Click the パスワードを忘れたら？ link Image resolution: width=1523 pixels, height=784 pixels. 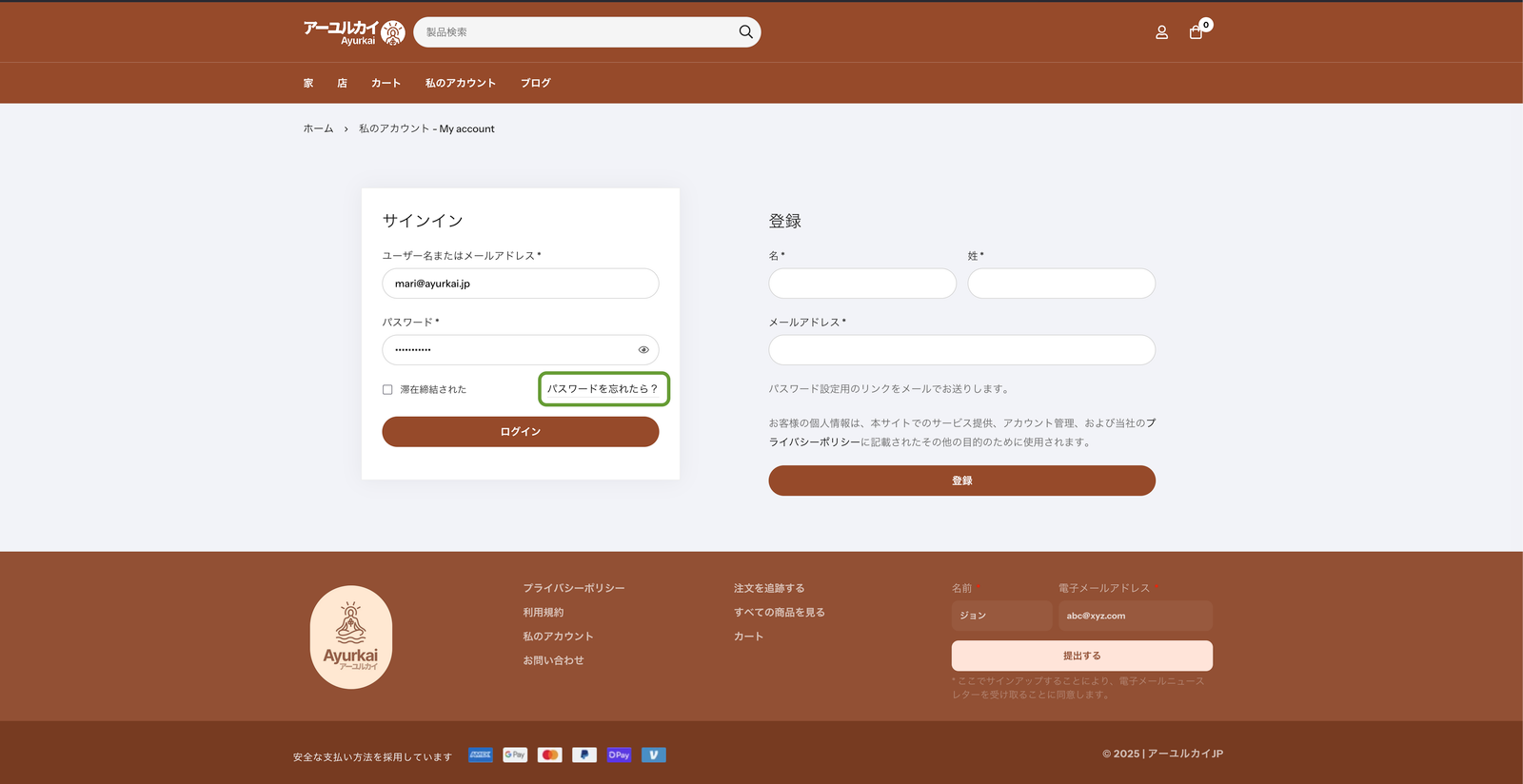603,389
